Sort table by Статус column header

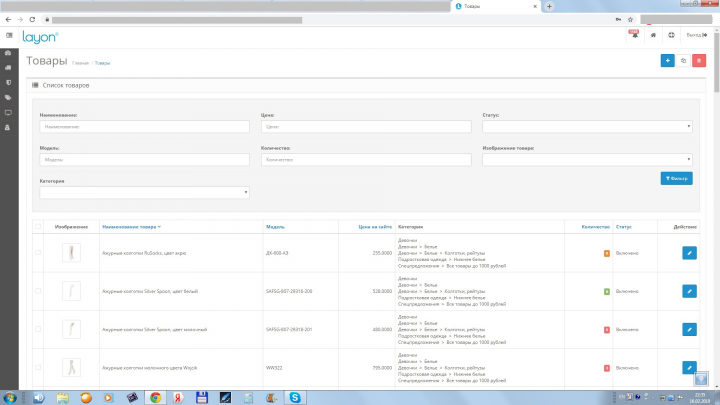(x=624, y=227)
